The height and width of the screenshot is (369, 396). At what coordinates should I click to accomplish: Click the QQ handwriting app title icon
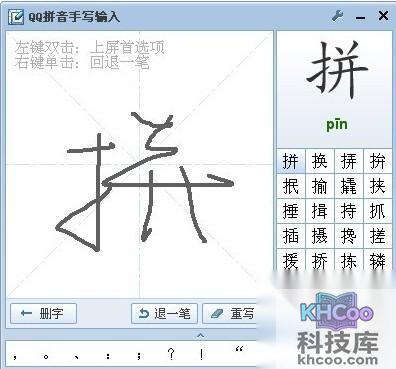pos(16,17)
